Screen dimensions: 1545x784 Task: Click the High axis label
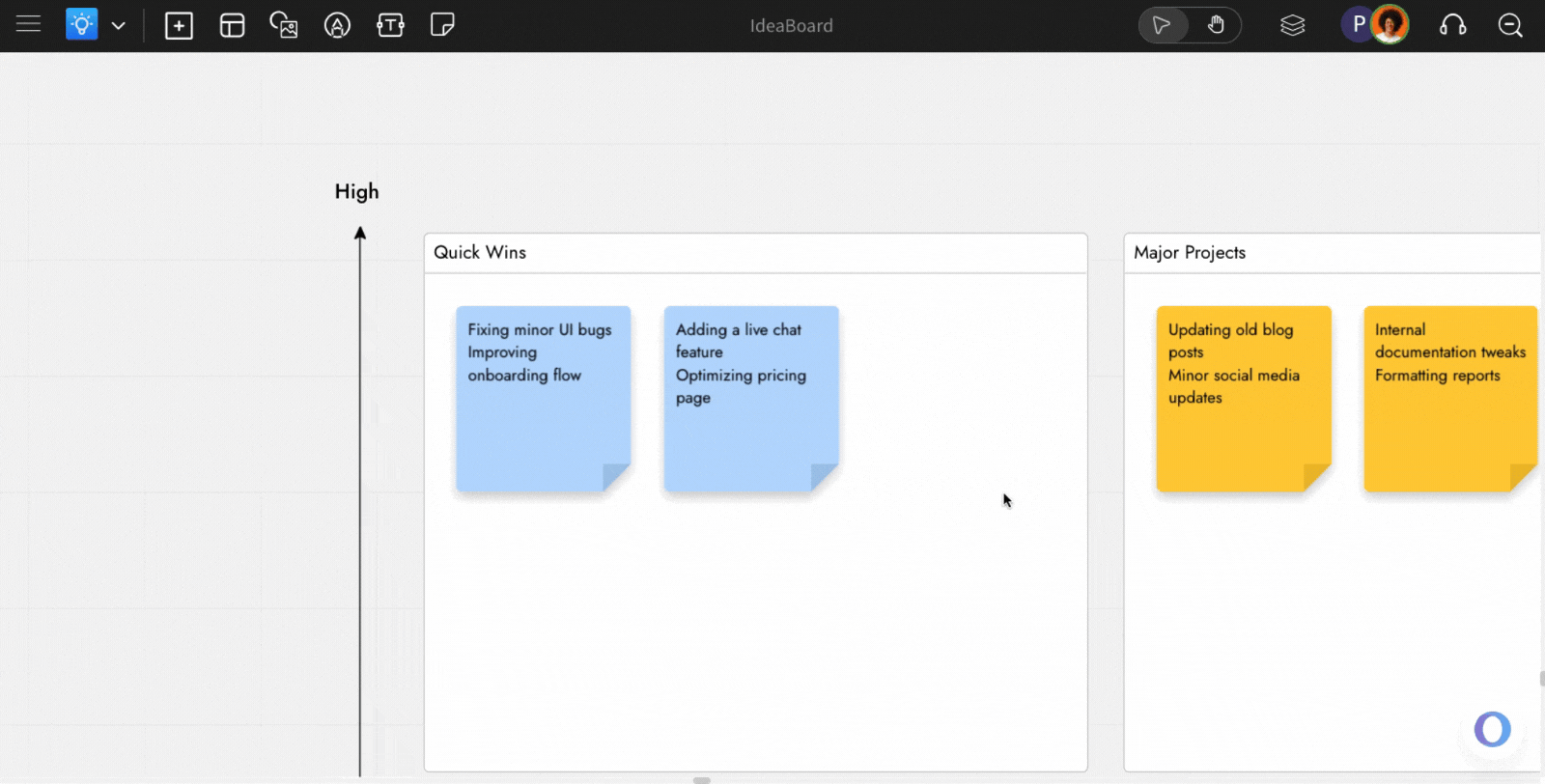pos(356,191)
